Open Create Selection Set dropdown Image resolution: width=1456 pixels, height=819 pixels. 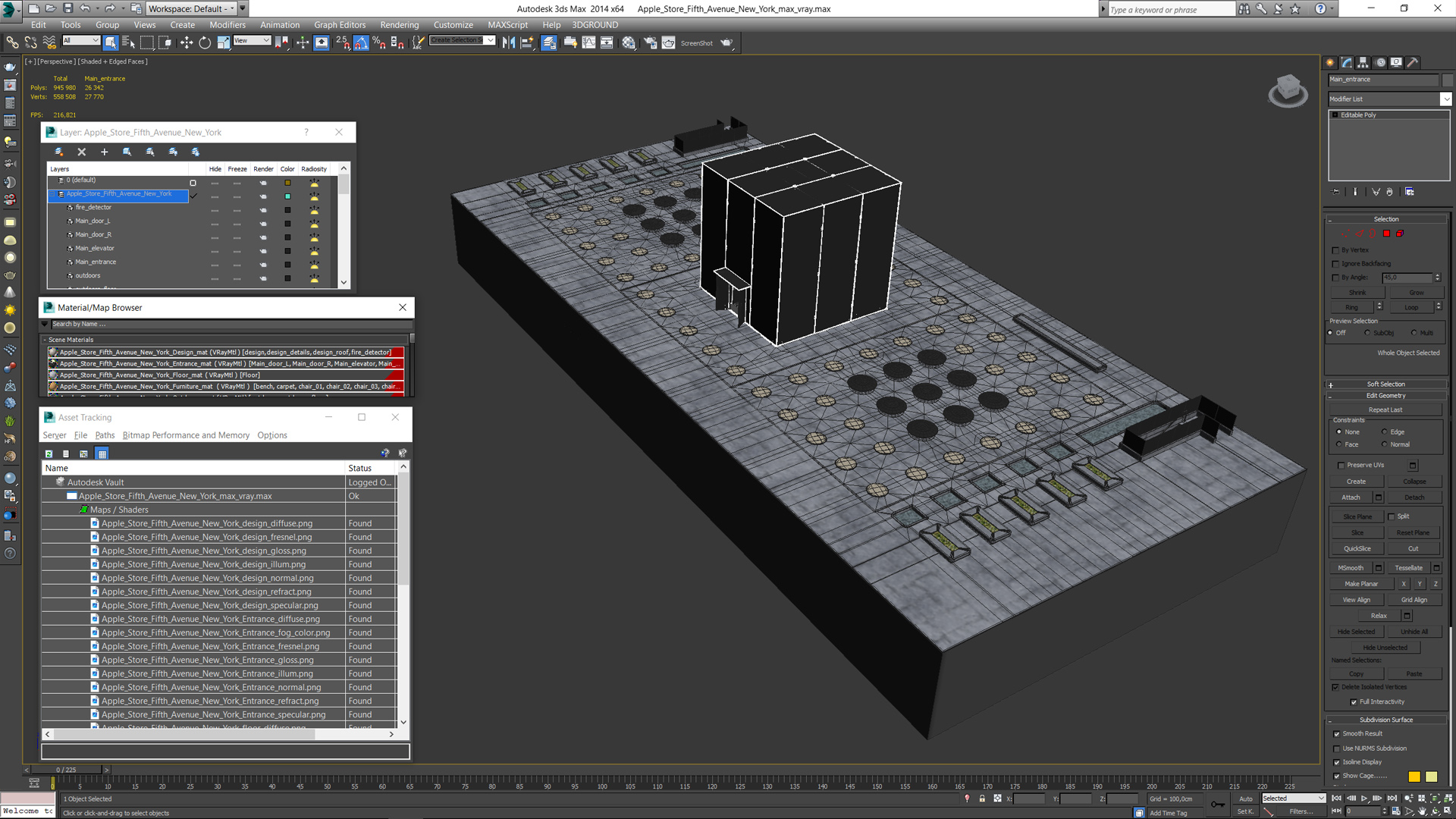click(x=490, y=41)
